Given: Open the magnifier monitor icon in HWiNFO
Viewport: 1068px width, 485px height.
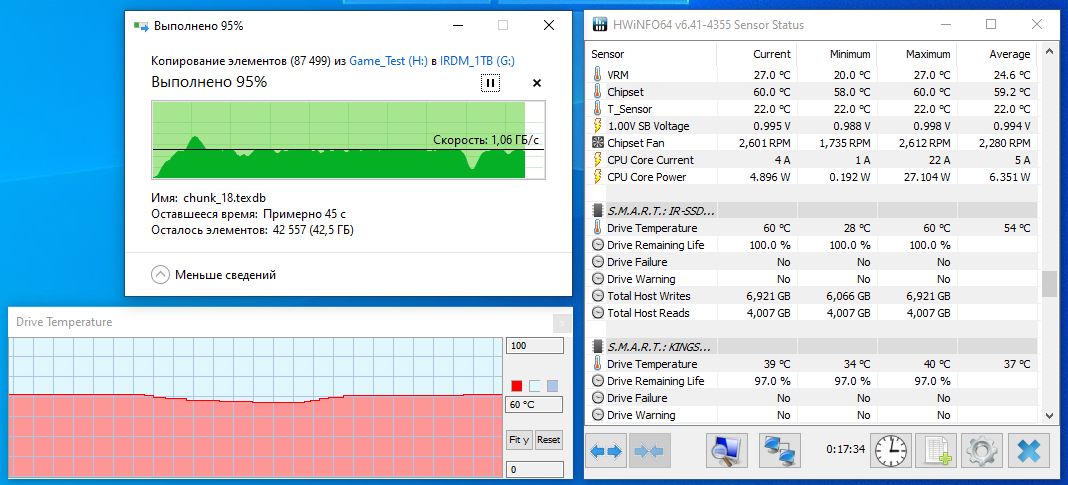Looking at the screenshot, I should click(727, 450).
